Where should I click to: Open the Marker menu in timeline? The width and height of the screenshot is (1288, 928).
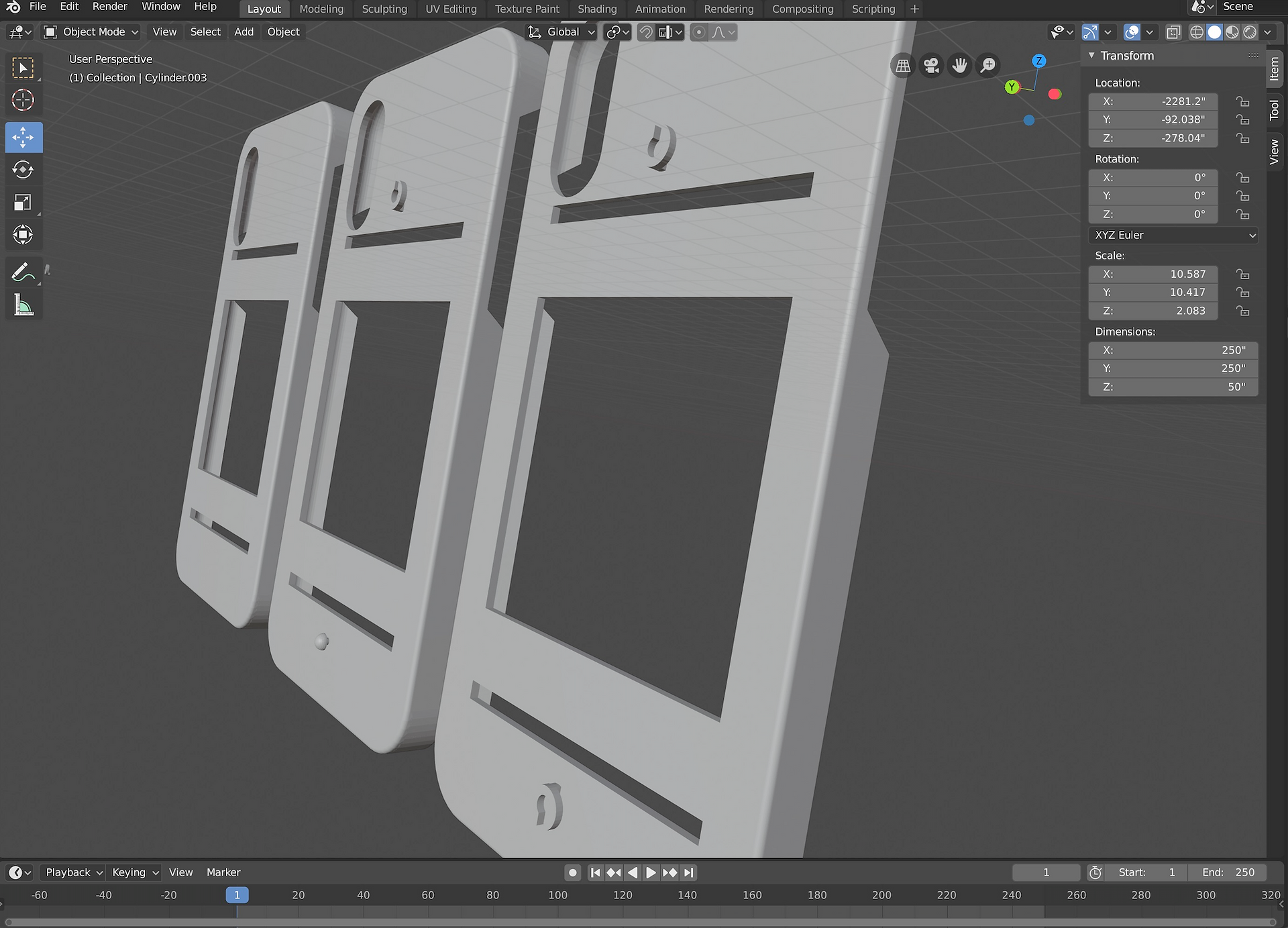tap(223, 872)
